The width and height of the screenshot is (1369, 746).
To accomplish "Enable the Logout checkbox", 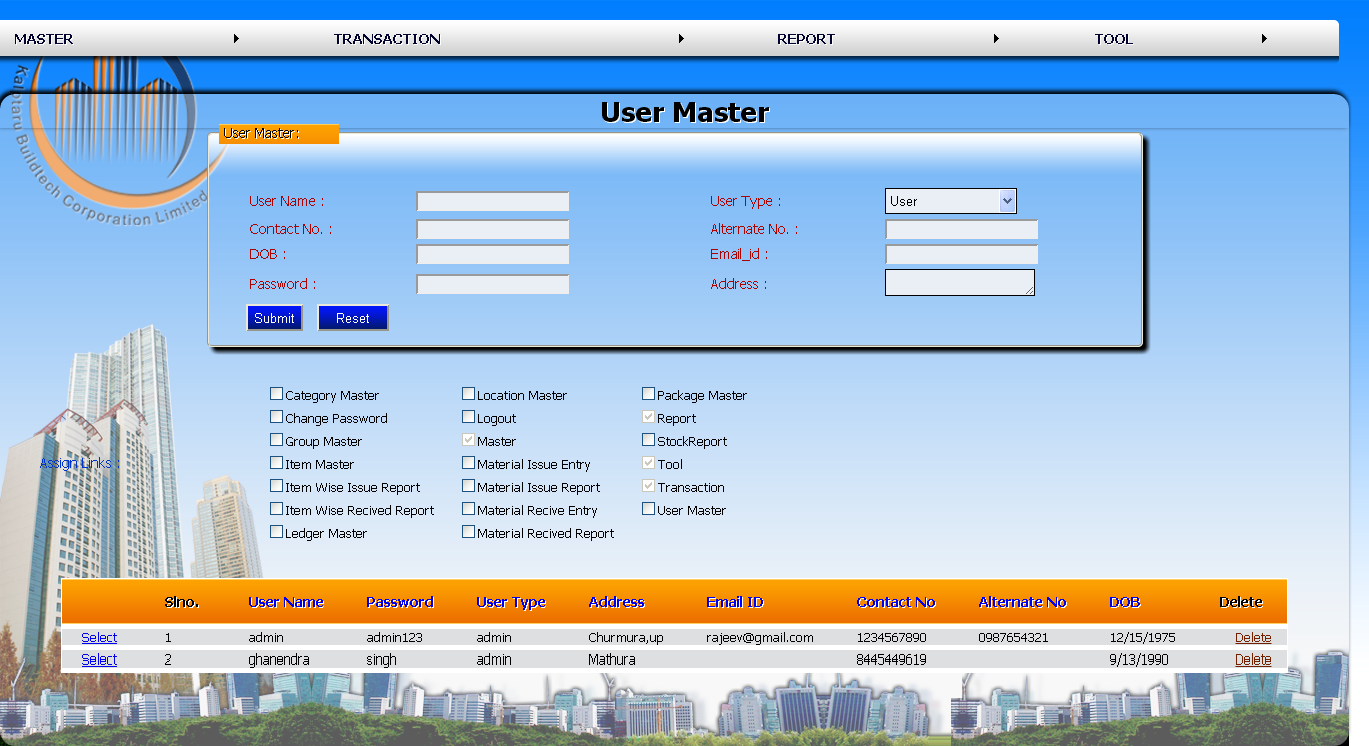I will [x=468, y=416].
